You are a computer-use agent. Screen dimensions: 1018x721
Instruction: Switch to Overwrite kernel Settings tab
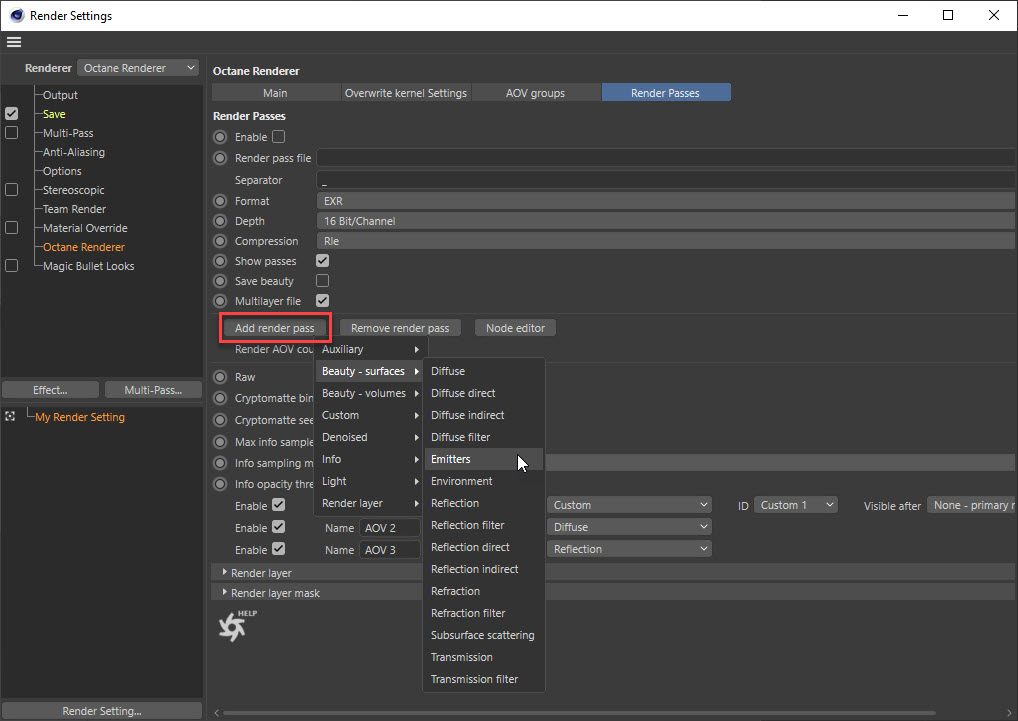click(x=406, y=93)
